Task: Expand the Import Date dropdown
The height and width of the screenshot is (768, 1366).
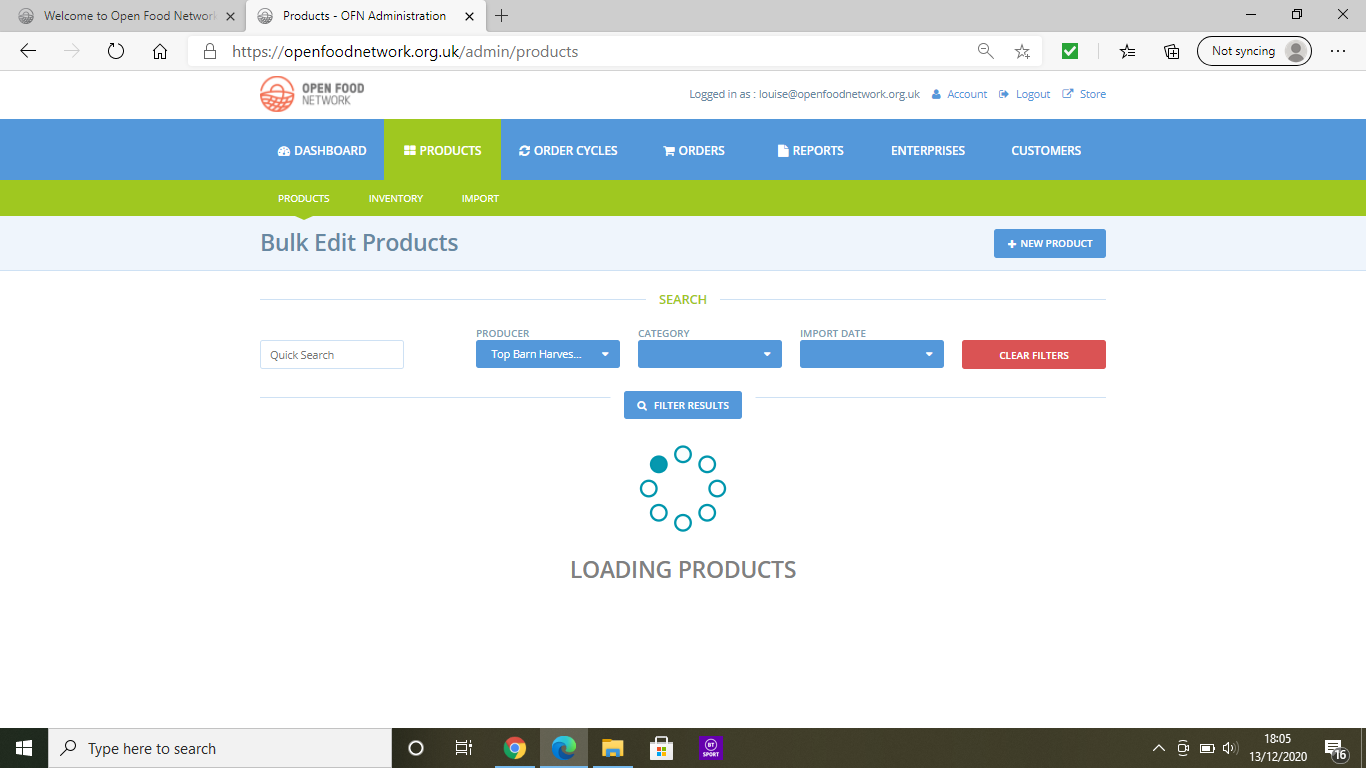Action: pyautogui.click(x=872, y=354)
